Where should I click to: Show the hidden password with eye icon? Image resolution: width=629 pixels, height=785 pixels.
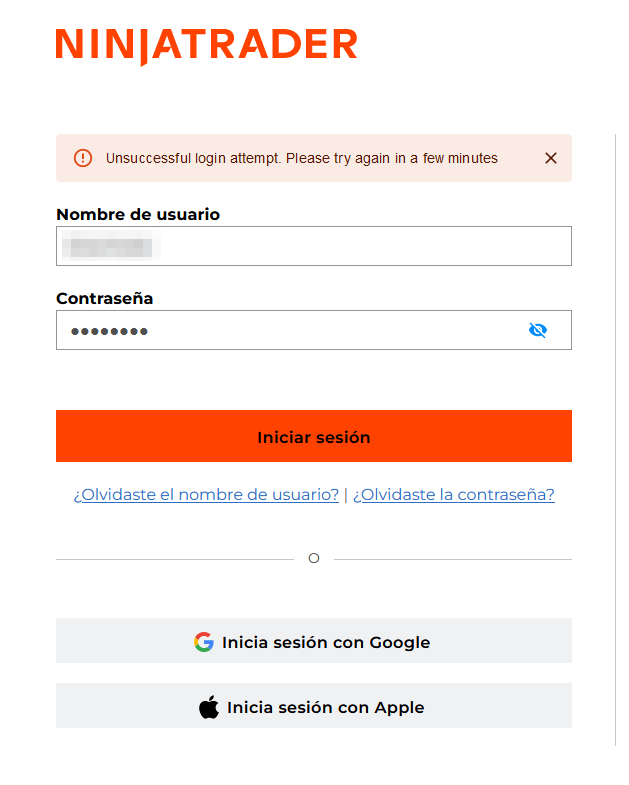point(538,330)
